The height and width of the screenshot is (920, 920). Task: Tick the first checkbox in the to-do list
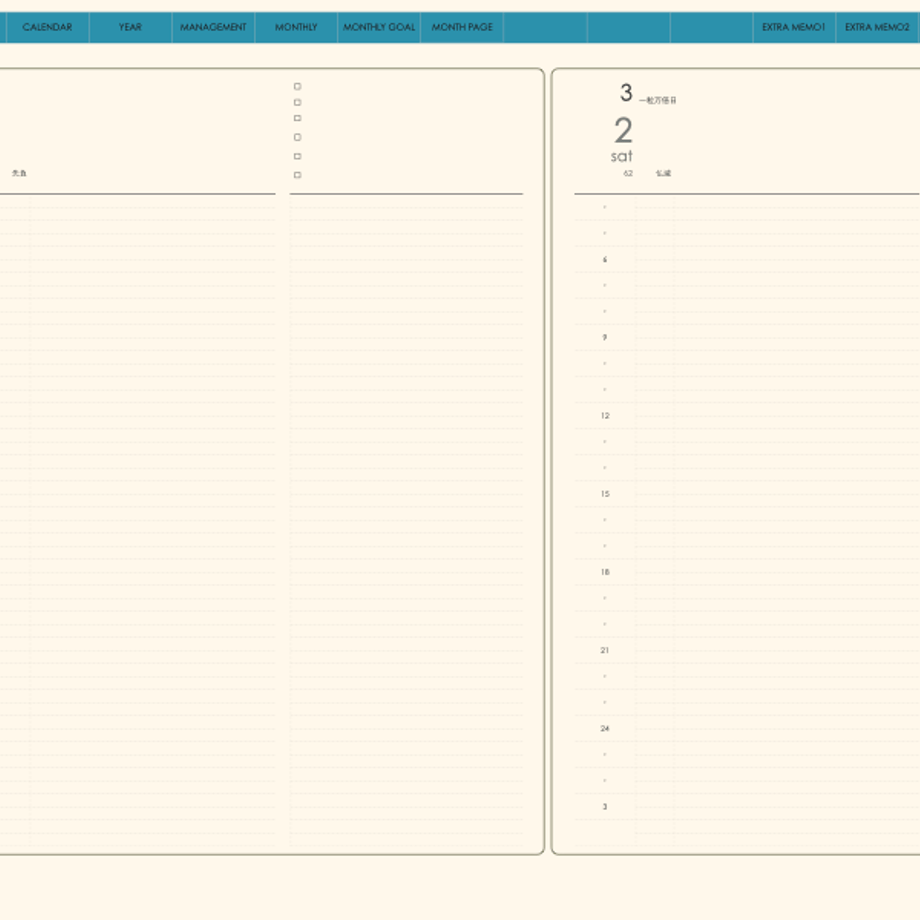coord(297,86)
